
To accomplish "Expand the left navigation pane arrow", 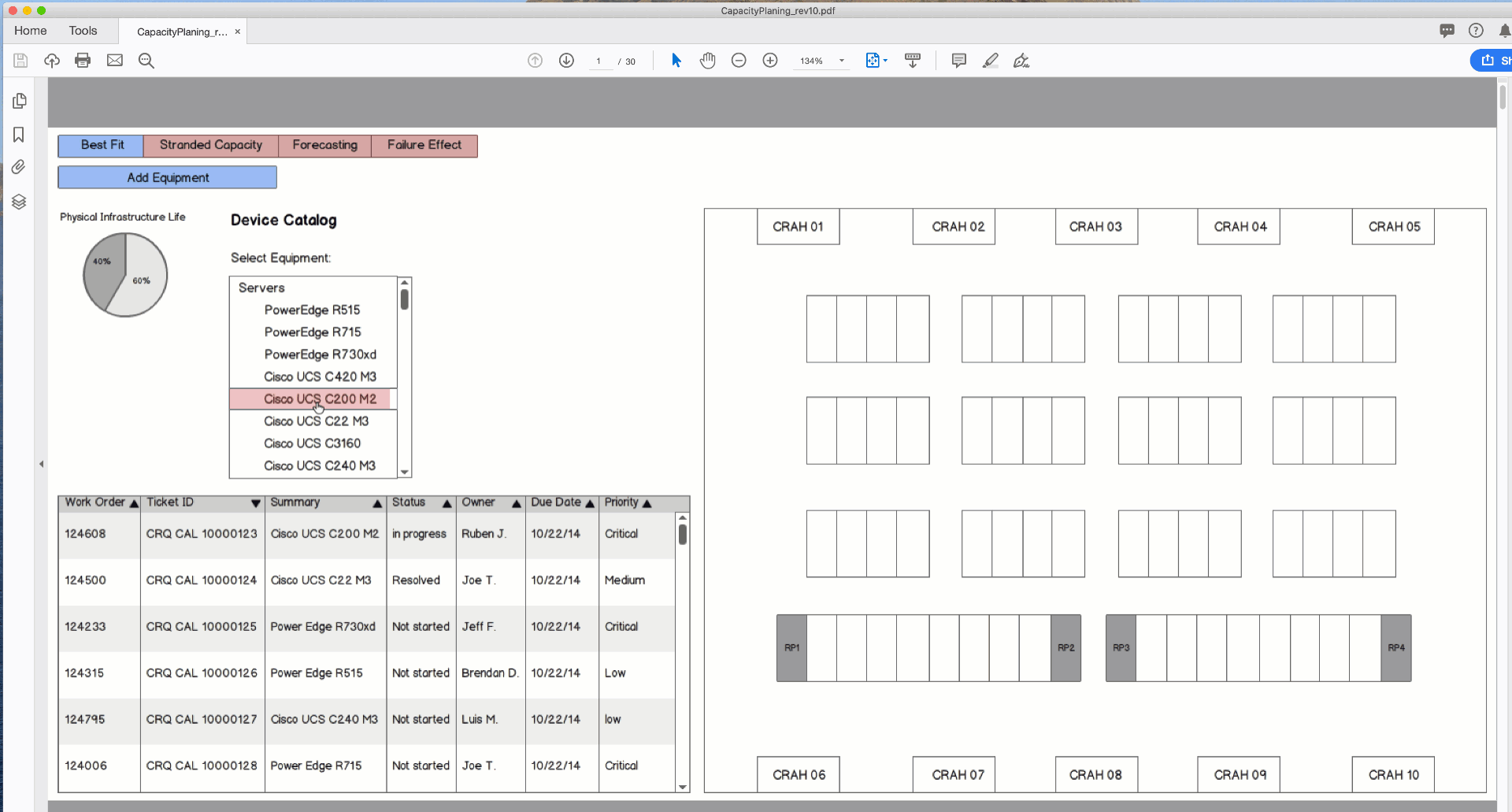I will click(x=41, y=464).
